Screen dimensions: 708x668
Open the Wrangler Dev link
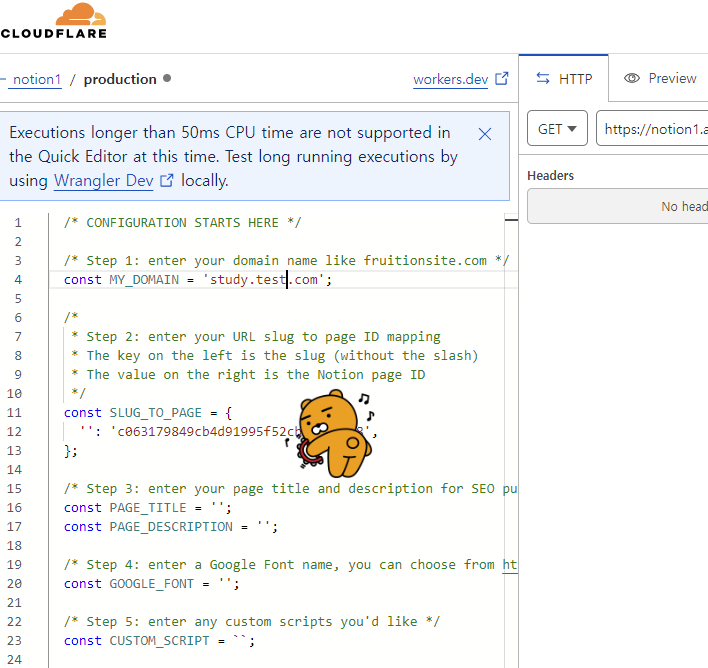click(x=103, y=181)
